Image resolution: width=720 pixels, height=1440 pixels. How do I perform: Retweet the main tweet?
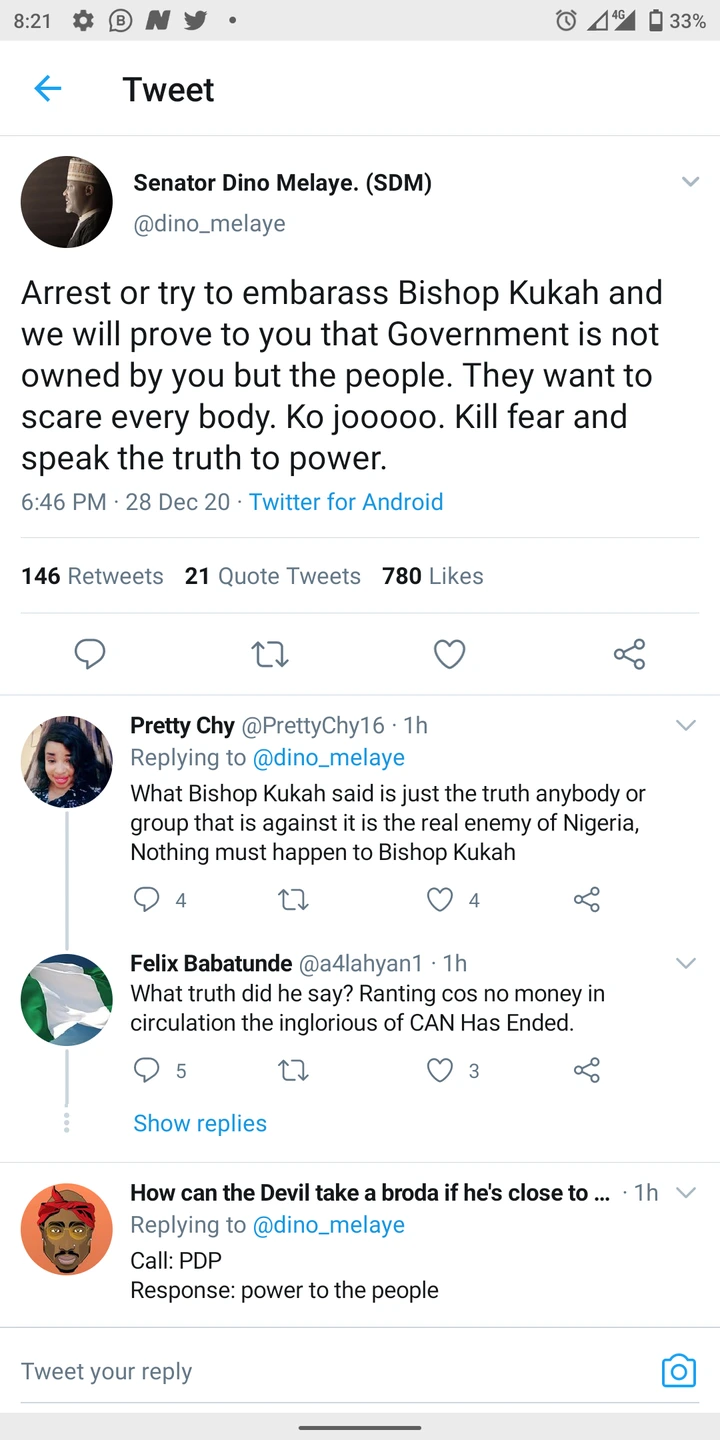[270, 654]
